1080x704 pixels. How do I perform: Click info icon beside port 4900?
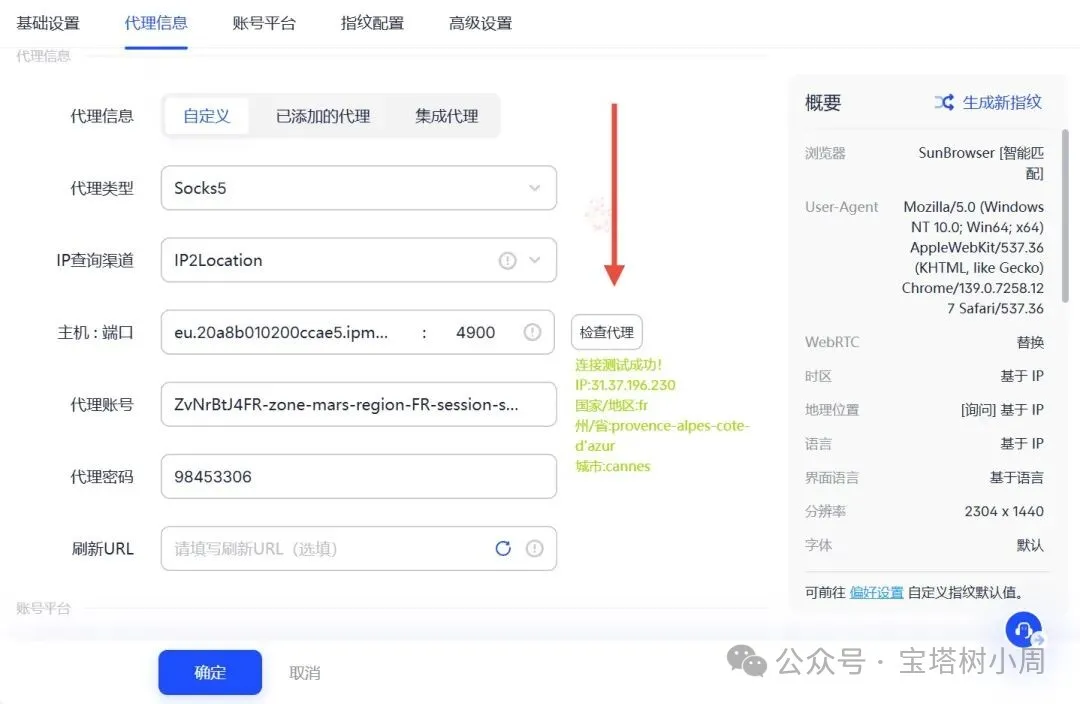533,332
